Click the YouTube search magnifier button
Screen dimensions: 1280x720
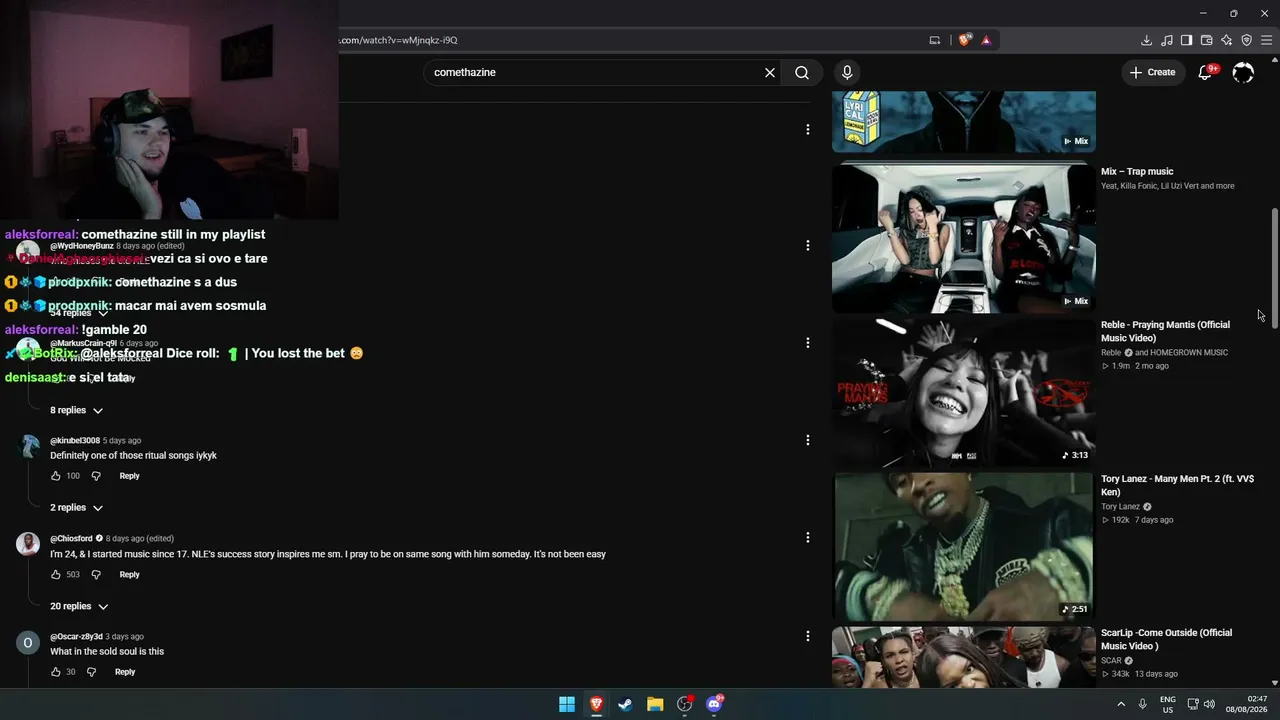(802, 72)
